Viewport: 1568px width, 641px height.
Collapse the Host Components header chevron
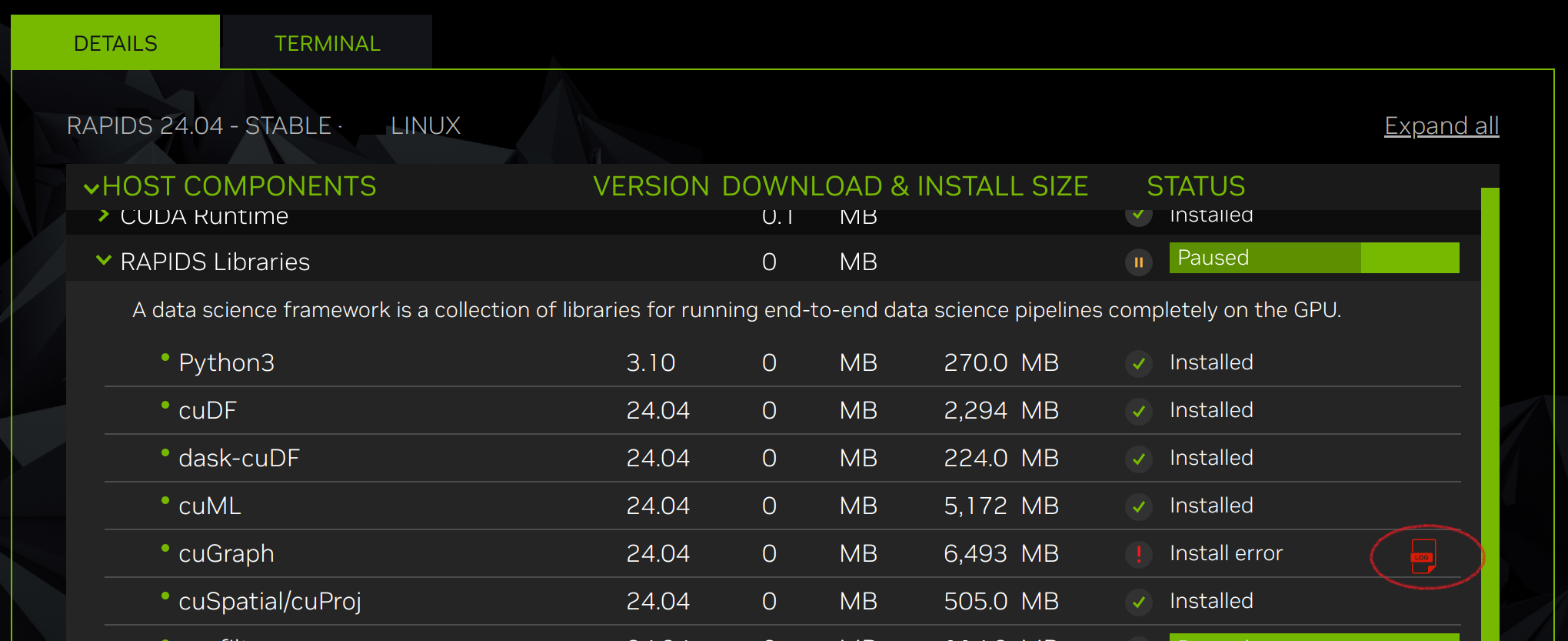click(x=92, y=188)
